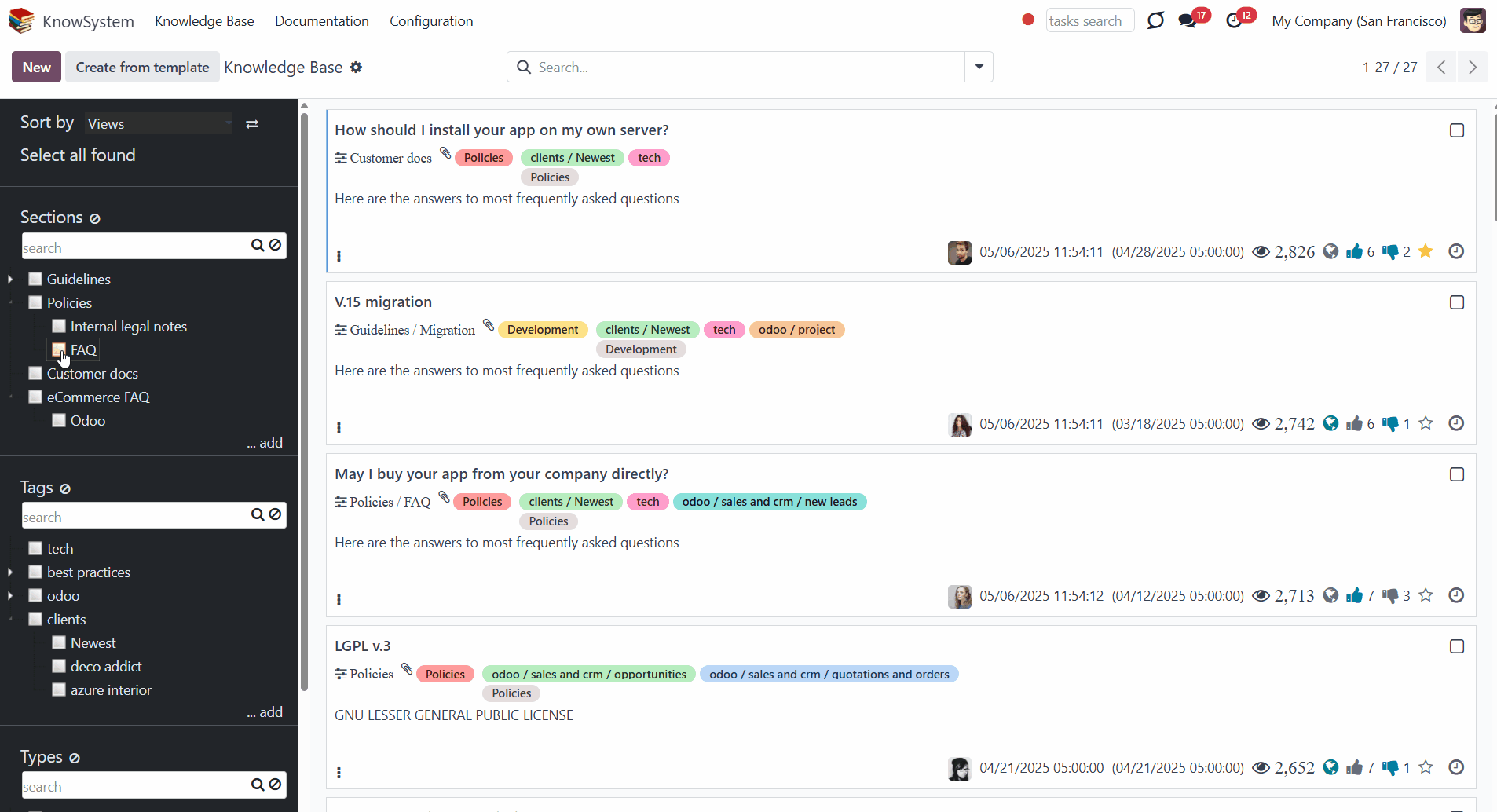Focus the tasks search field
1497x812 pixels.
pyautogui.click(x=1090, y=21)
